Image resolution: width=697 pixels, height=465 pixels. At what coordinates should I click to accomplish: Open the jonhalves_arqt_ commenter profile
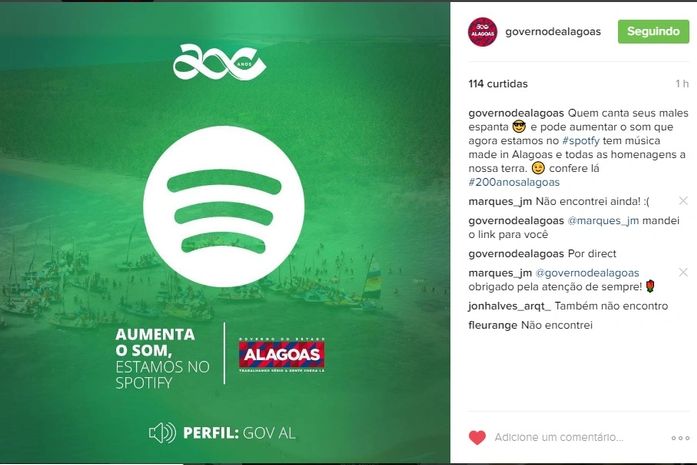(x=509, y=306)
